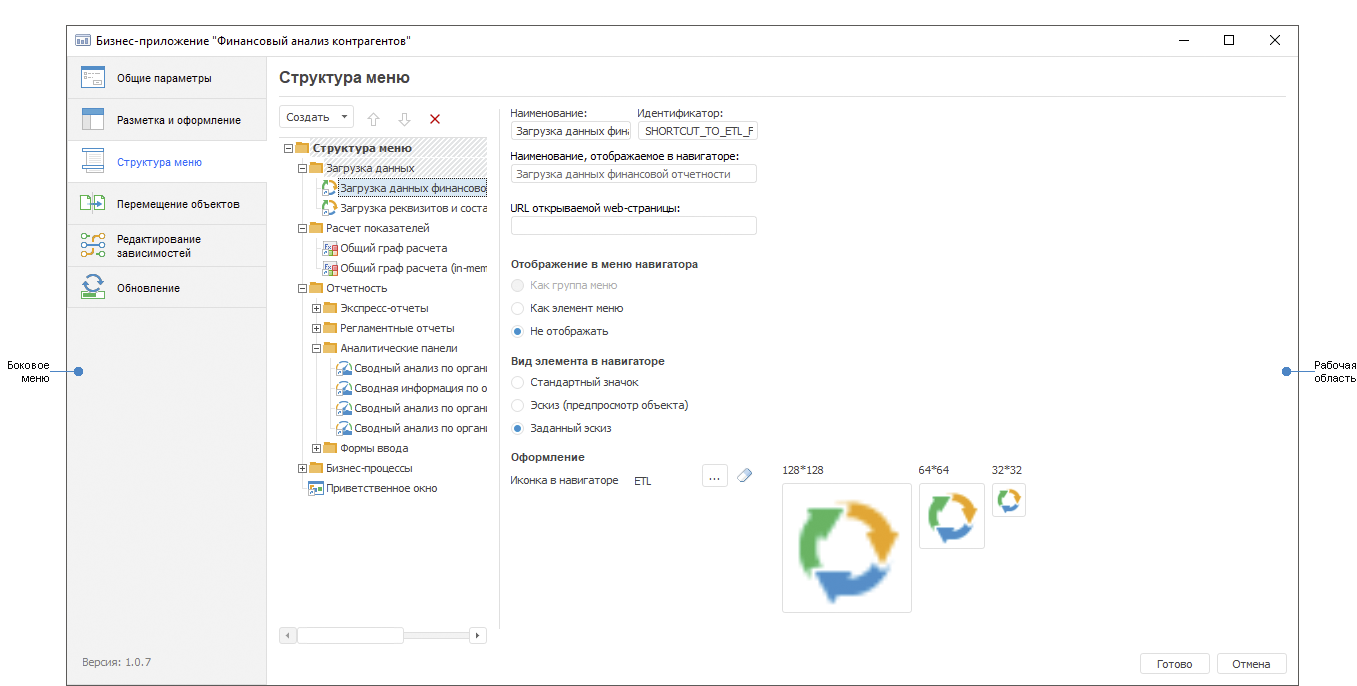Click the tree's horizontal scrollbar thumb
This screenshot has width=1357, height=686.
pos(350,635)
